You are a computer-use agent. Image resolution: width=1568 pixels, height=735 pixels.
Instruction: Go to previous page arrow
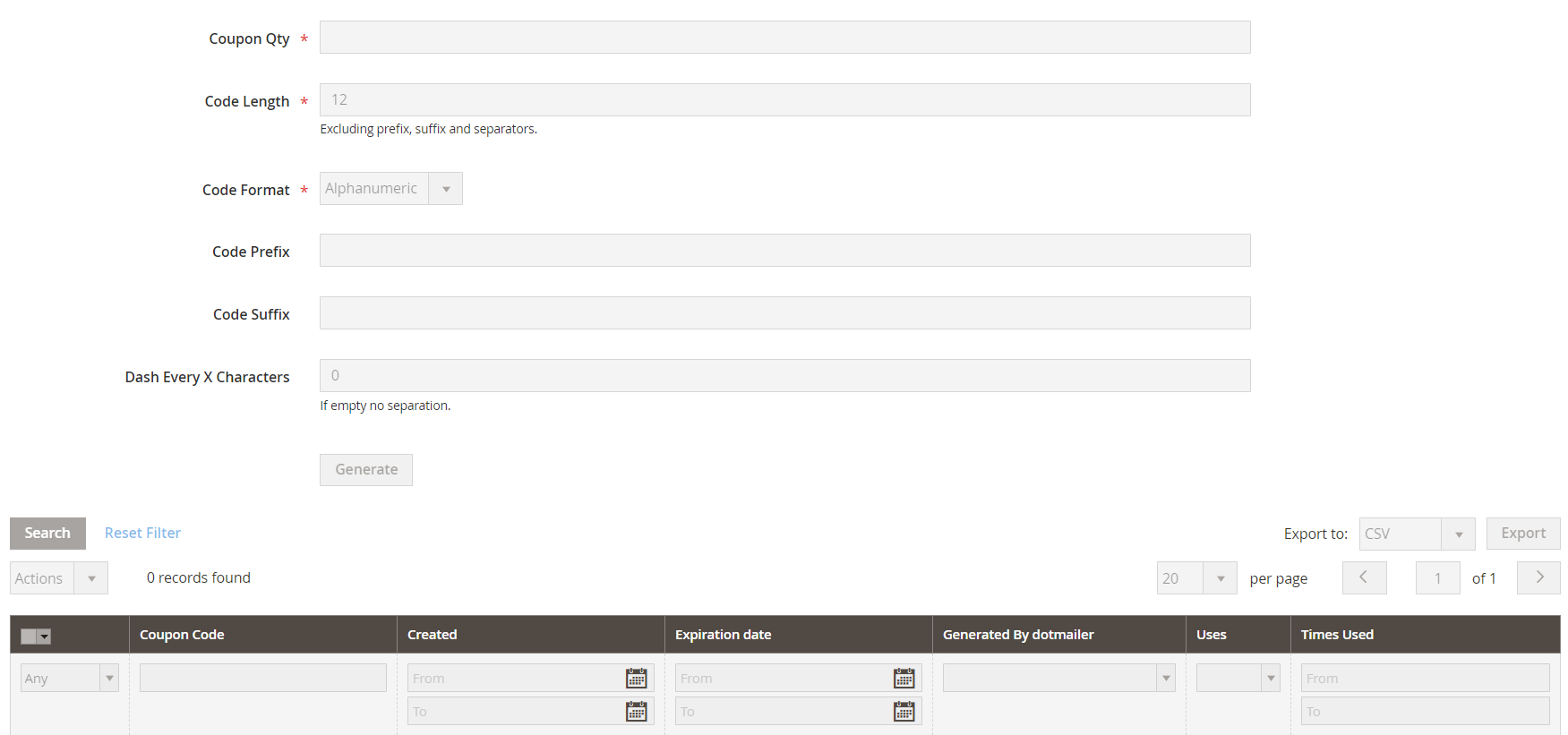pos(1364,577)
